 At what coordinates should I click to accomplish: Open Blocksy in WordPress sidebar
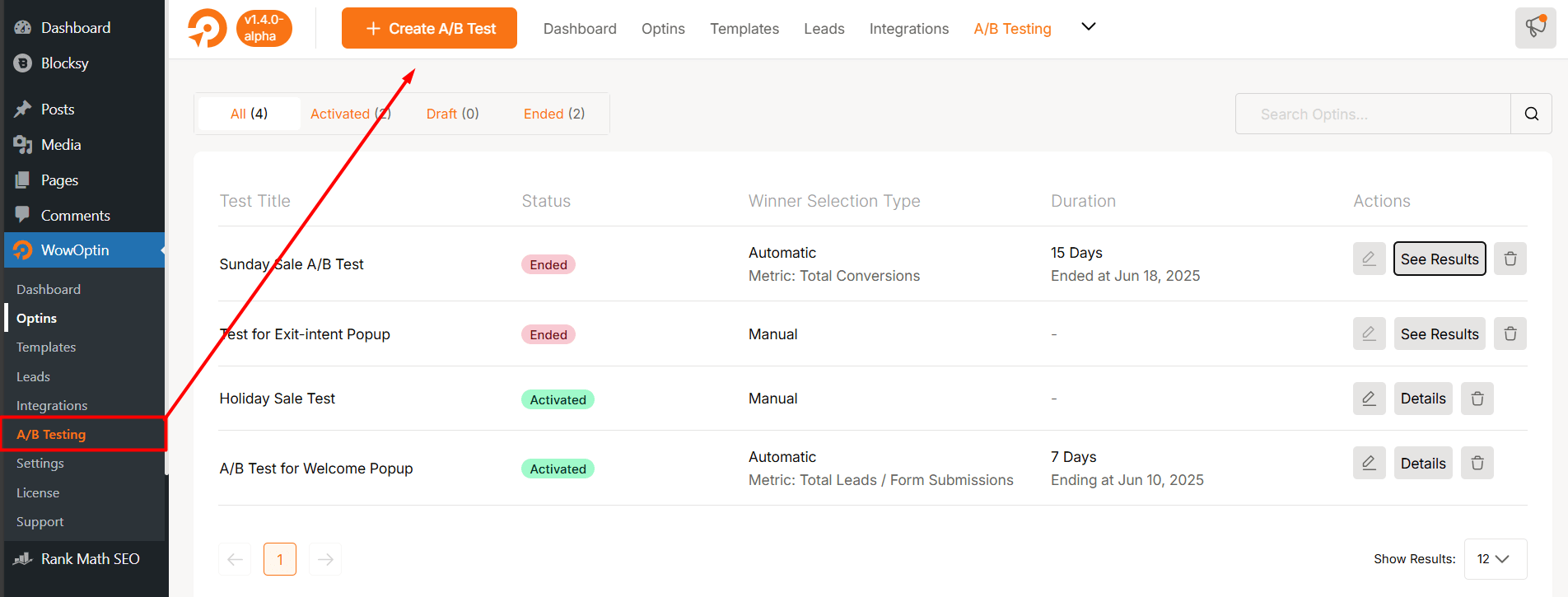coord(65,63)
